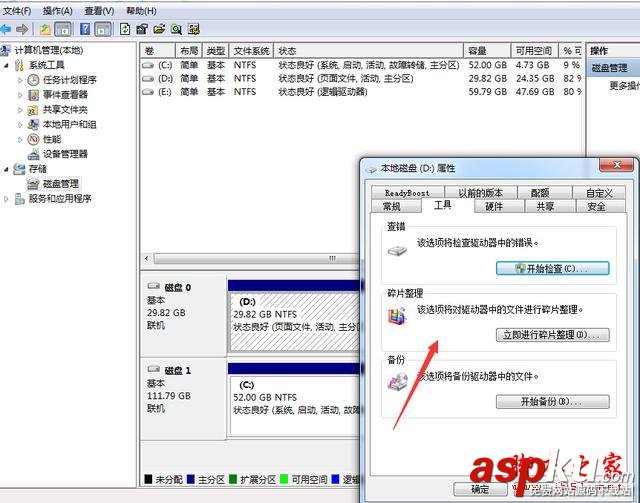Image resolution: width=640 pixels, height=503 pixels.
Task: Open the 查看(V) menu
Action: (99, 11)
